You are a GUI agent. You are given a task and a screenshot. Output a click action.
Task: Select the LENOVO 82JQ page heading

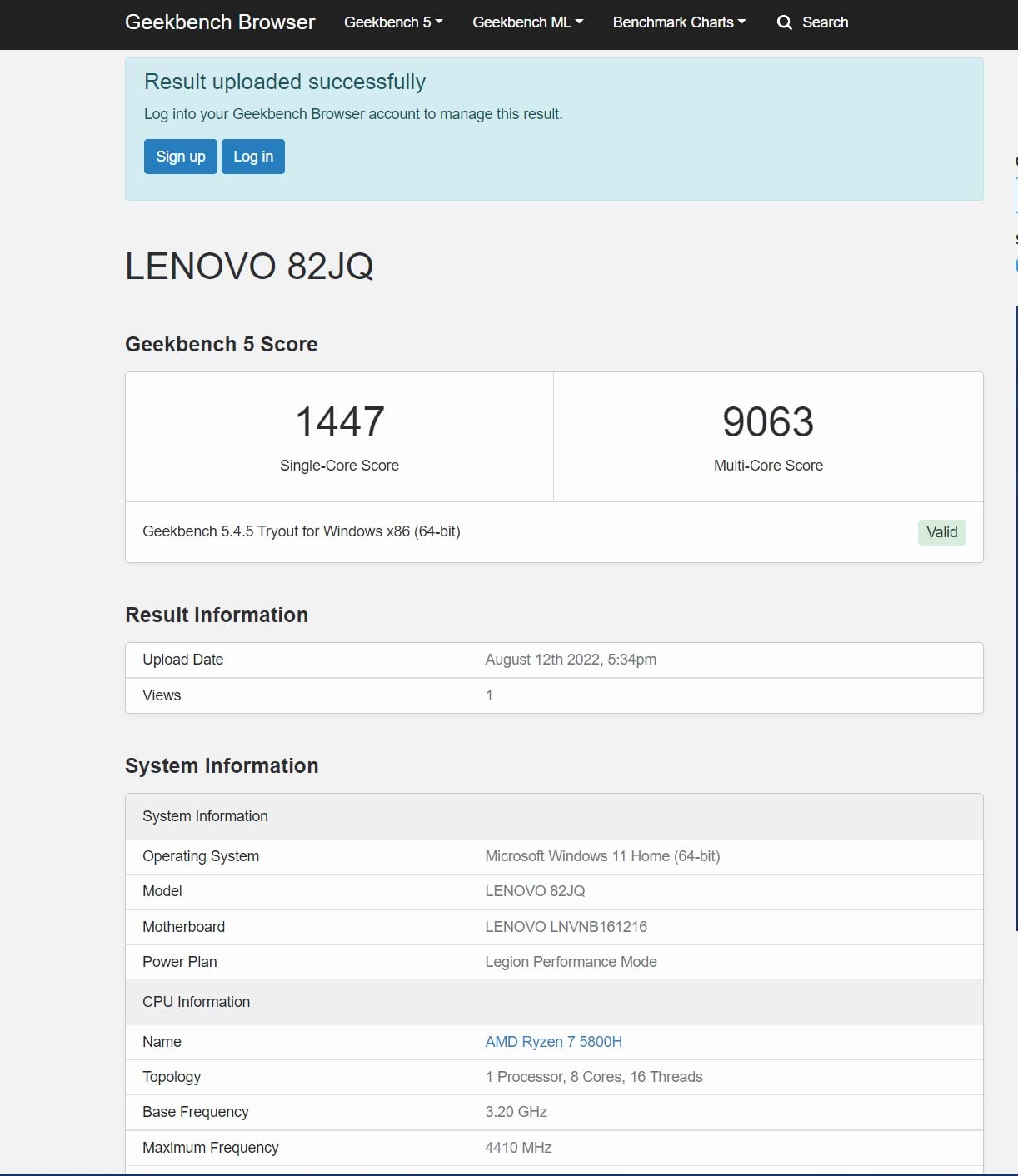[249, 267]
